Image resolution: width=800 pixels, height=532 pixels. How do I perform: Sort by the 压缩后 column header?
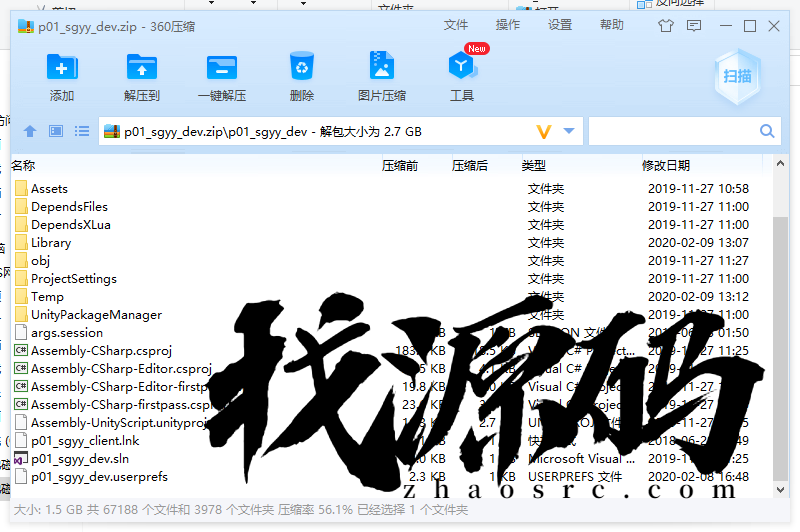click(x=469, y=165)
